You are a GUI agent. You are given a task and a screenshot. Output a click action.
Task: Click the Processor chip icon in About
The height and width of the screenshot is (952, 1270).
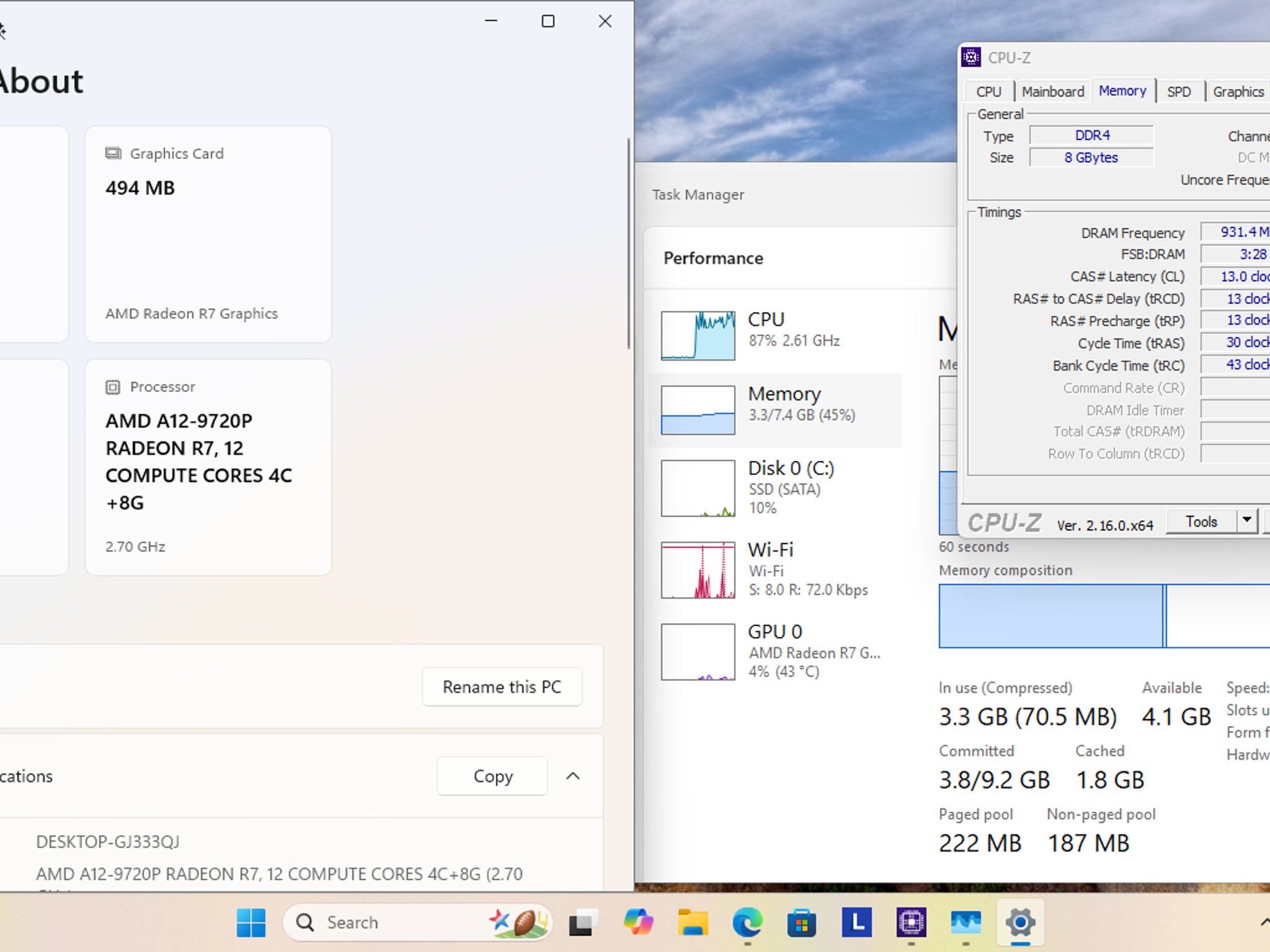[113, 387]
